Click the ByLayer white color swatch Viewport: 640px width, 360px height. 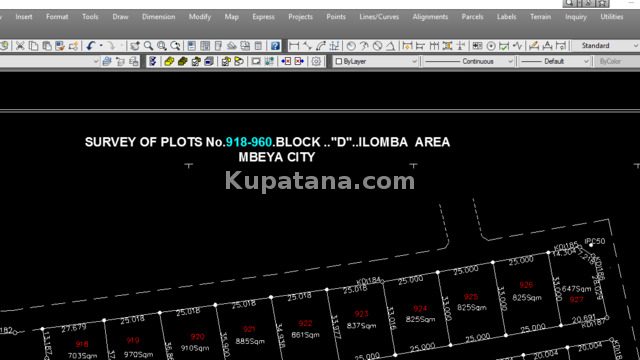[x=339, y=61]
